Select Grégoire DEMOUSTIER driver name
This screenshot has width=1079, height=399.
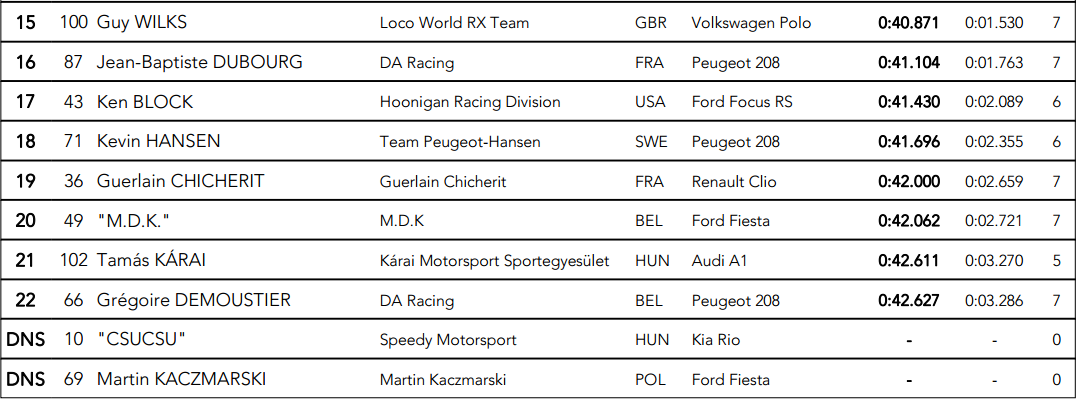tap(193, 300)
